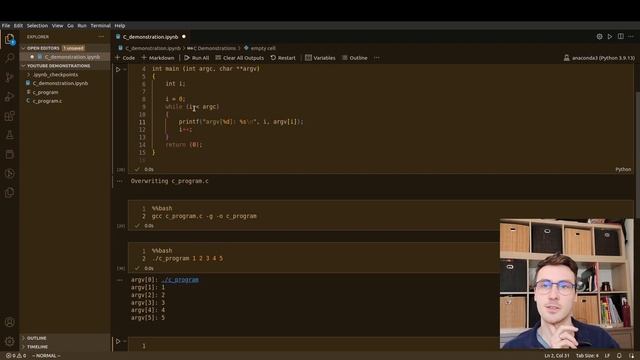Open notifications bell in status bar
640x360 pixels.
tap(619, 356)
